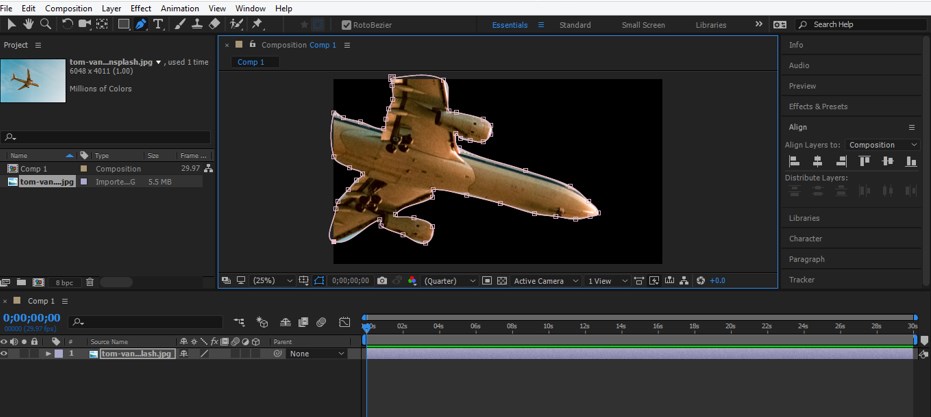
Task: Select the Roto Brush tool
Action: pyautogui.click(x=236, y=24)
